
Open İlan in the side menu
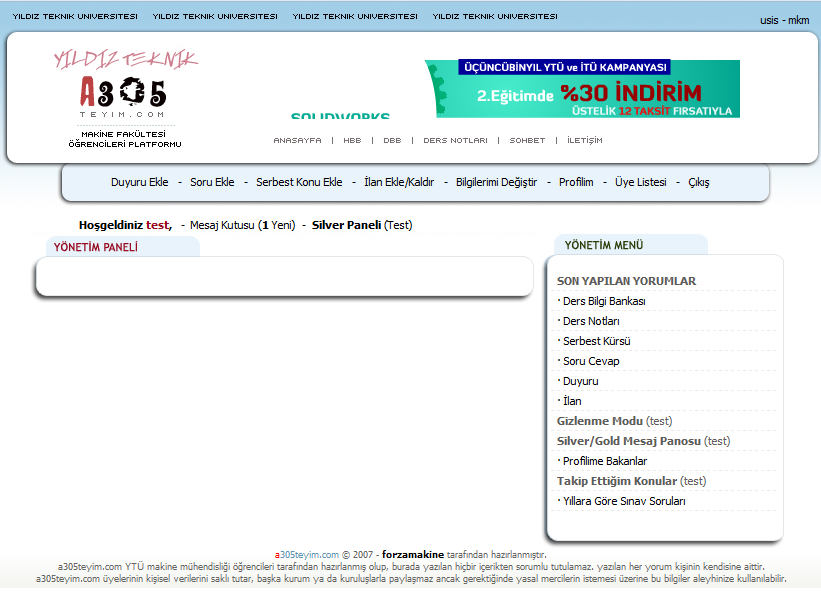[x=572, y=401]
